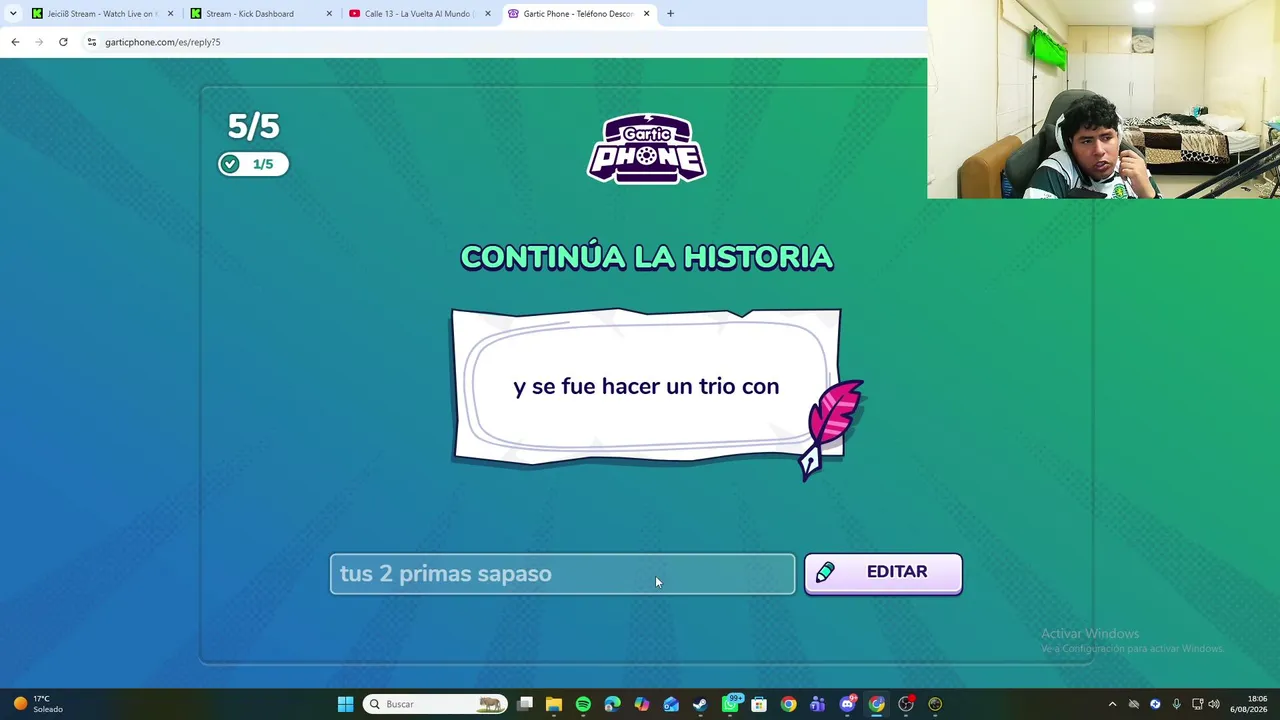
Task: Expand the tab search dropdown
Action: [13, 14]
